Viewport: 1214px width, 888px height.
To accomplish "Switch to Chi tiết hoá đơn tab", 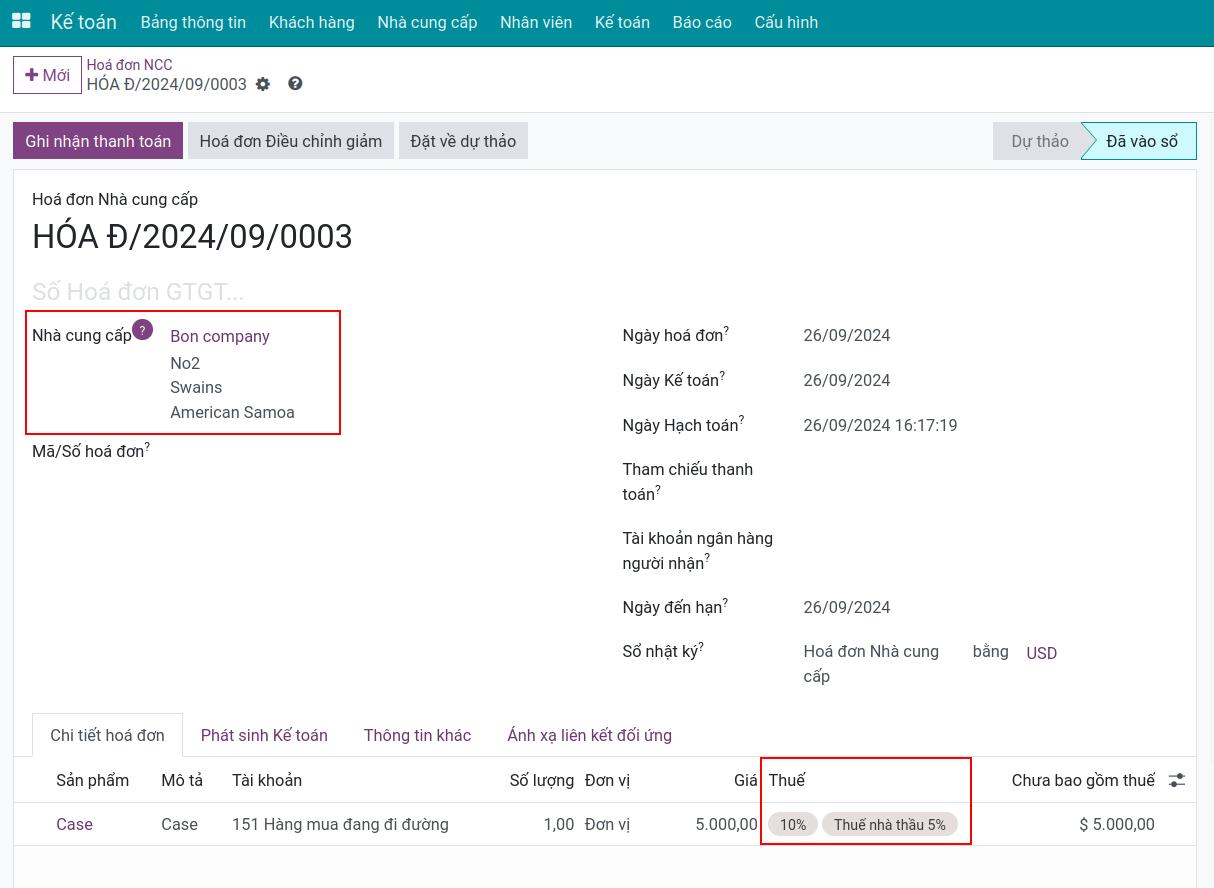I will [107, 735].
